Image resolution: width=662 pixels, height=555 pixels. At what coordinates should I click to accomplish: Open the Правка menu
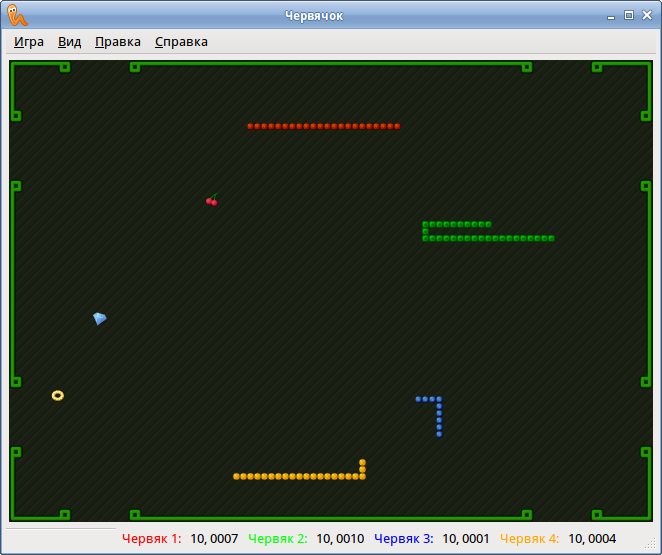118,42
